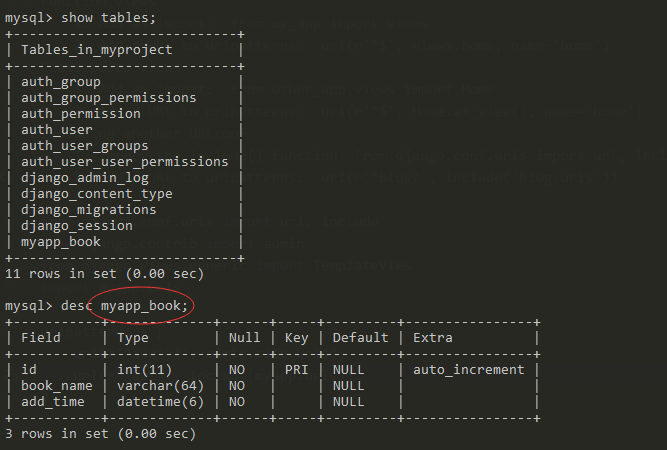Select the django_migrations table entry
667x450 pixels.
(x=88, y=209)
